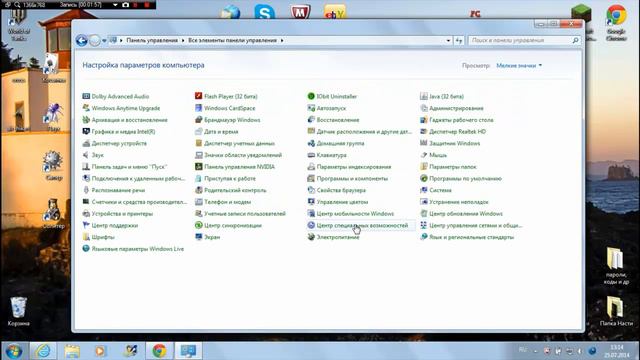Screen dimensions: 640x360
Task: Click the Back arrow in Control Panel
Action: 82,40
